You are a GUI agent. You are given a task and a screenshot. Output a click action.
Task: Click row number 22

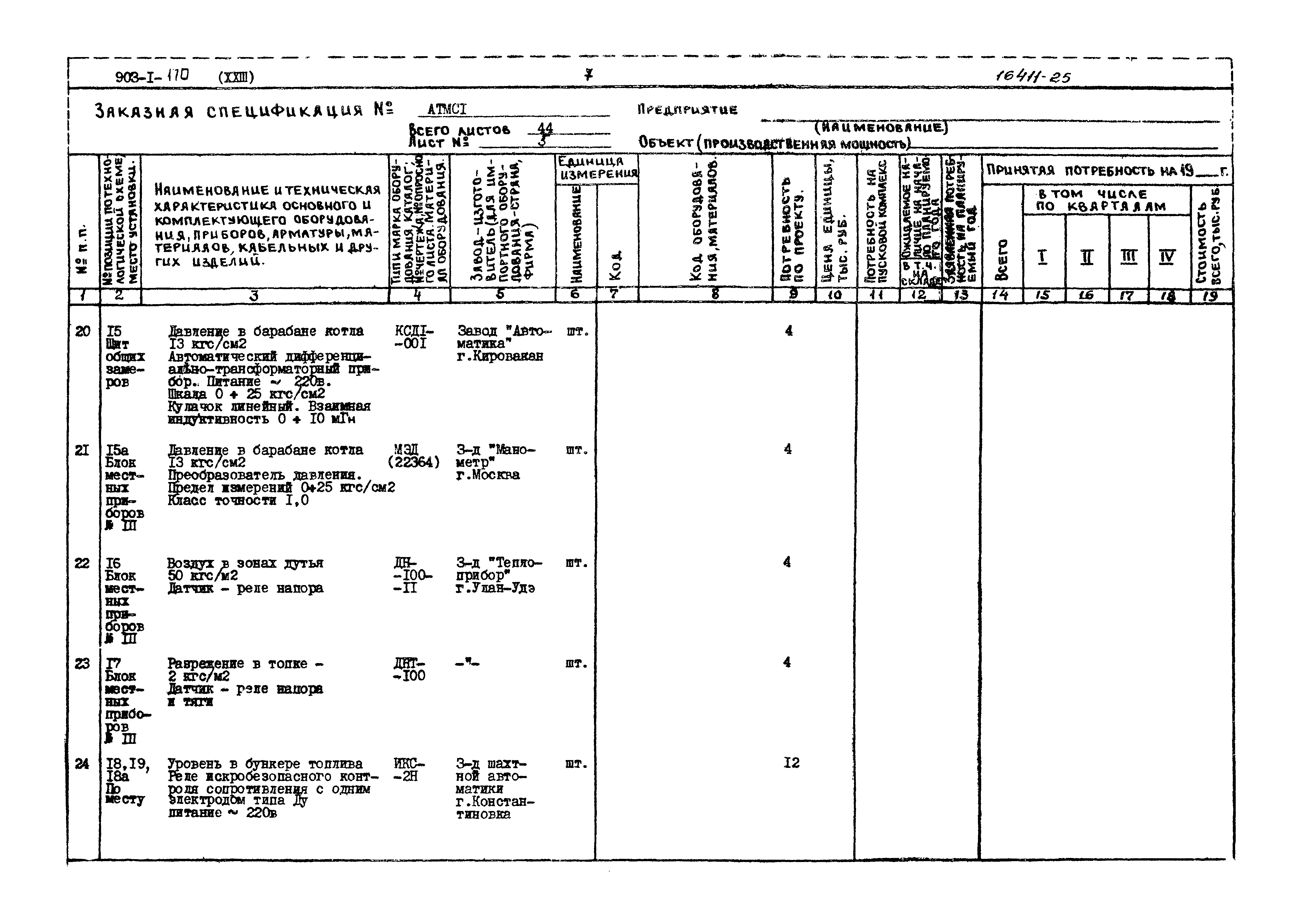coord(83,563)
